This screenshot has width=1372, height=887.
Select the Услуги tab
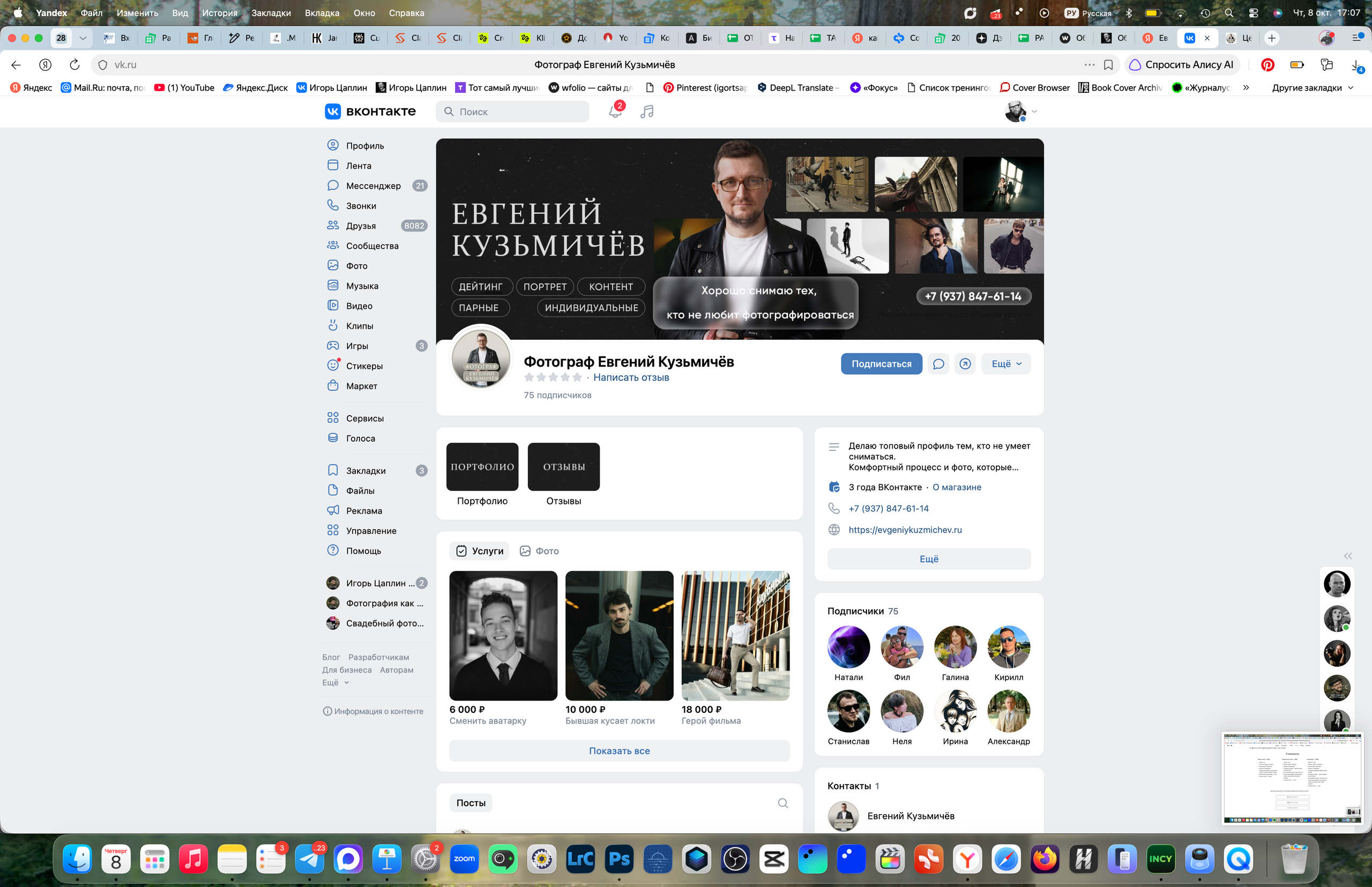(479, 551)
